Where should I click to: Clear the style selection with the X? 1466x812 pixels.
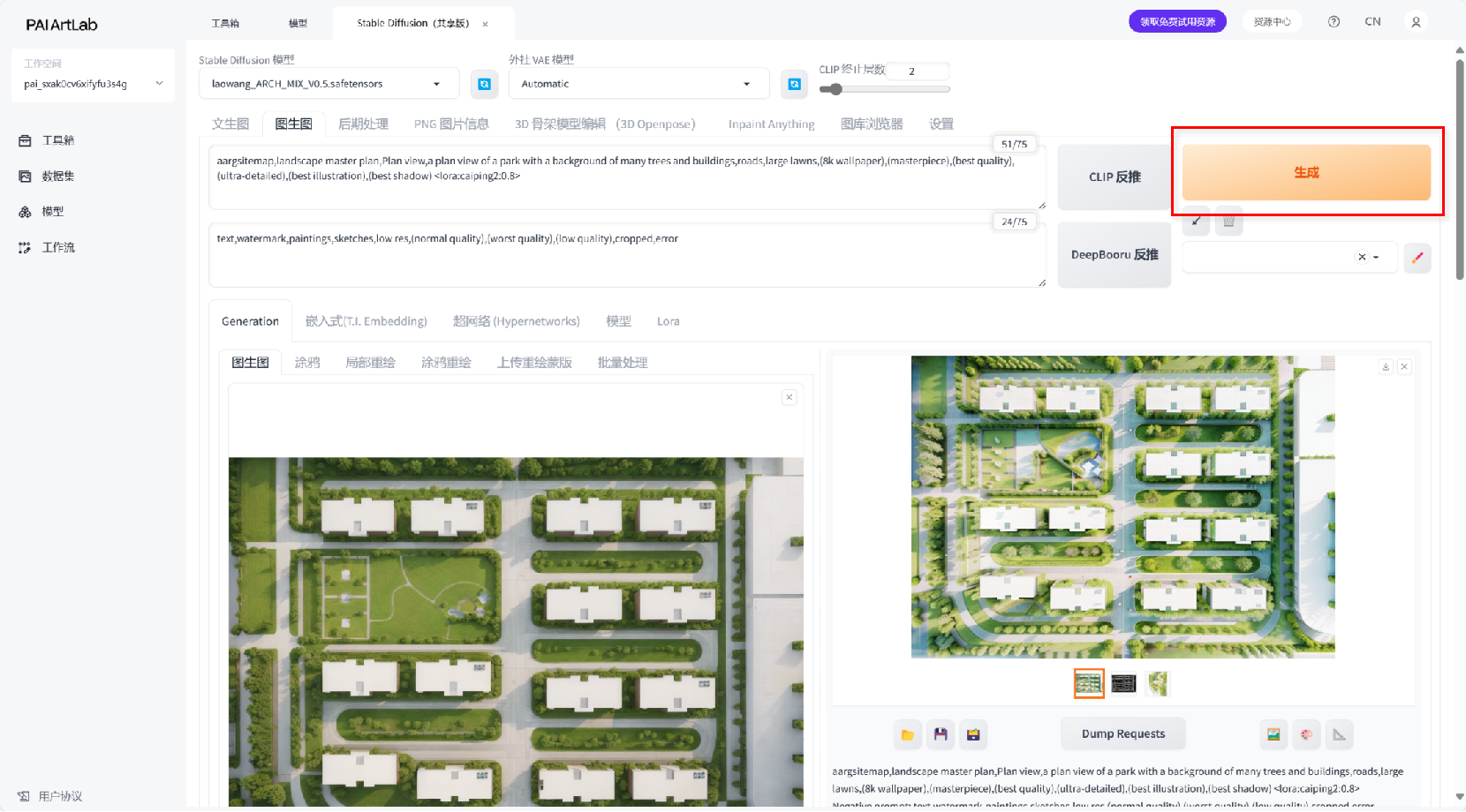[1362, 257]
